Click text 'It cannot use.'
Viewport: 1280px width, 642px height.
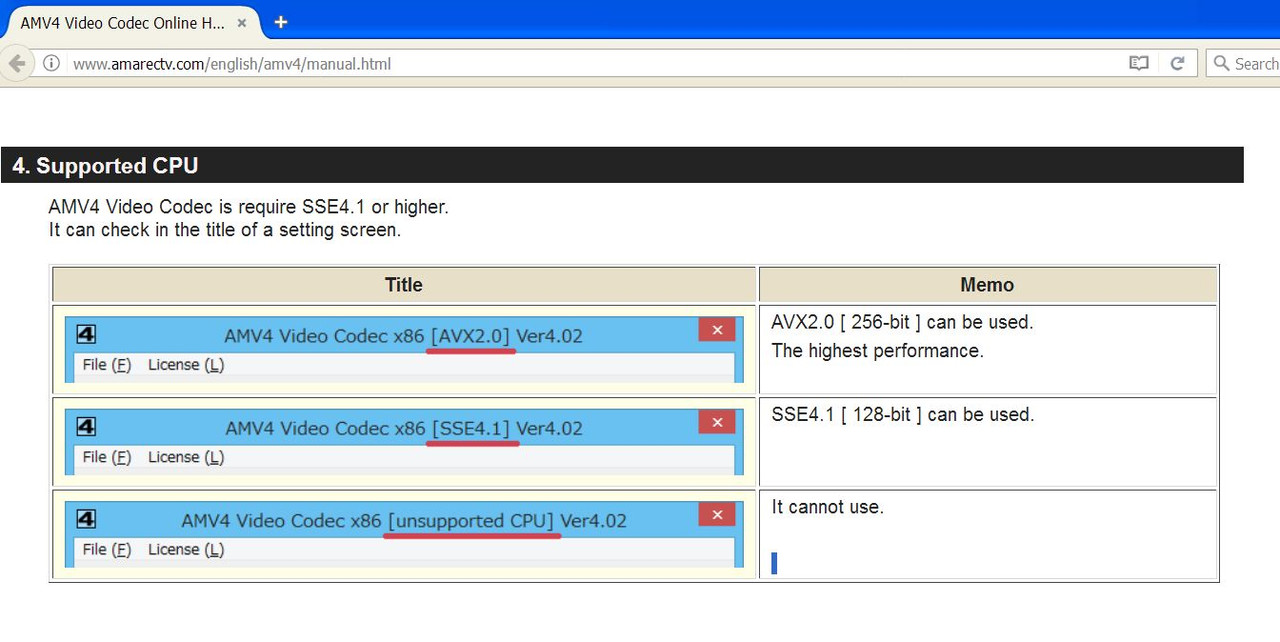click(x=828, y=507)
